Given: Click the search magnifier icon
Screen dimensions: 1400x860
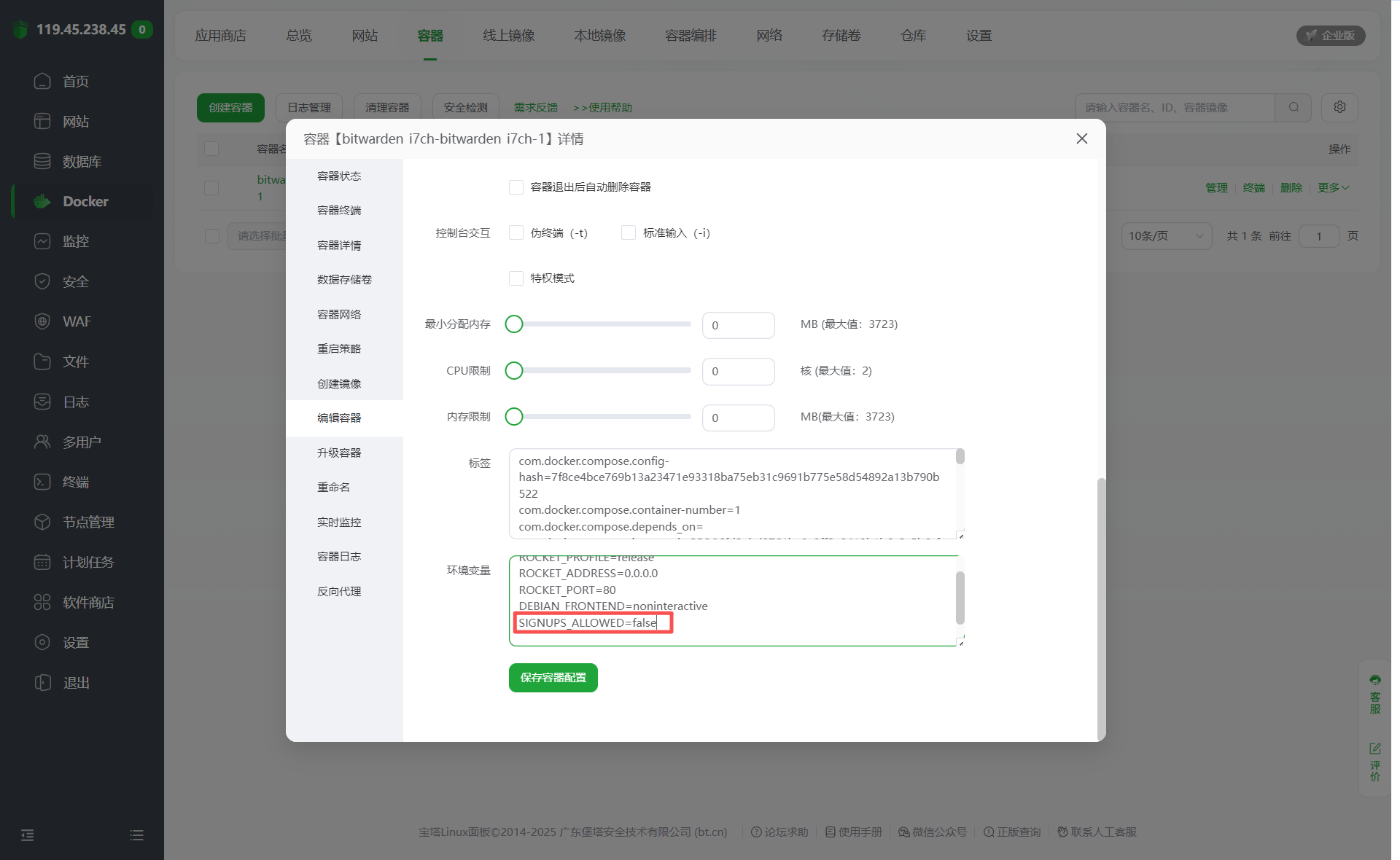Looking at the screenshot, I should coord(1294,107).
